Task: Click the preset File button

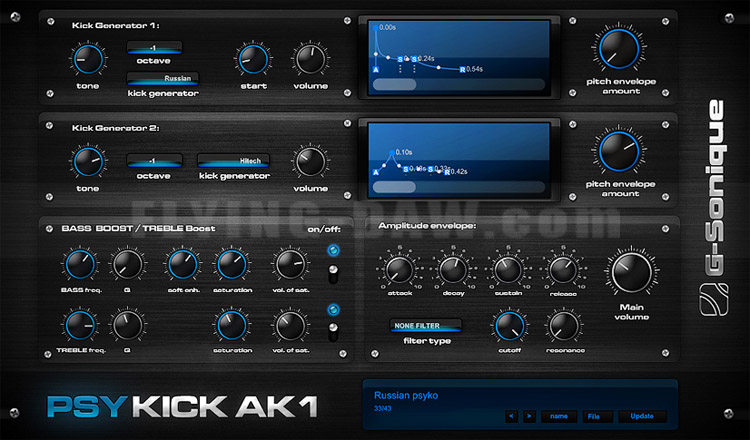Action: [x=597, y=416]
